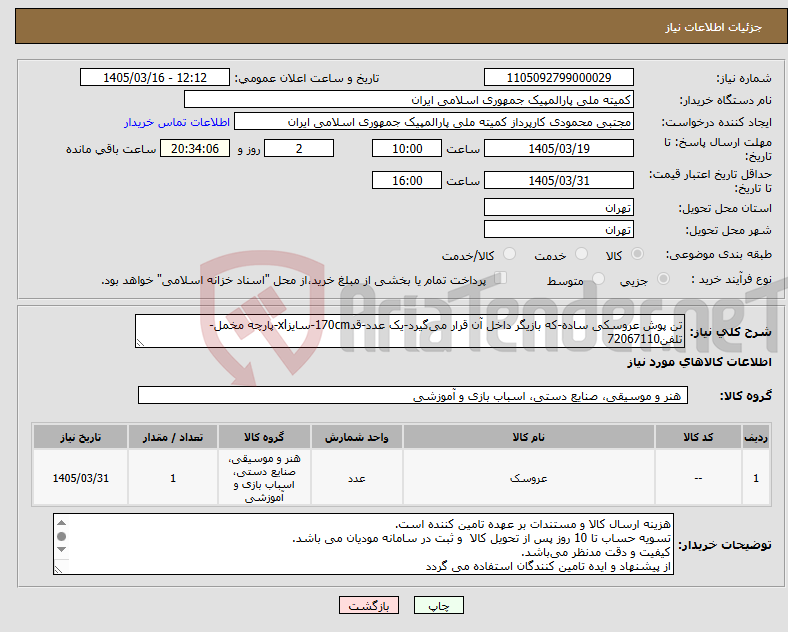
Task: Click the گروه کالا column header
Action: 264,438
